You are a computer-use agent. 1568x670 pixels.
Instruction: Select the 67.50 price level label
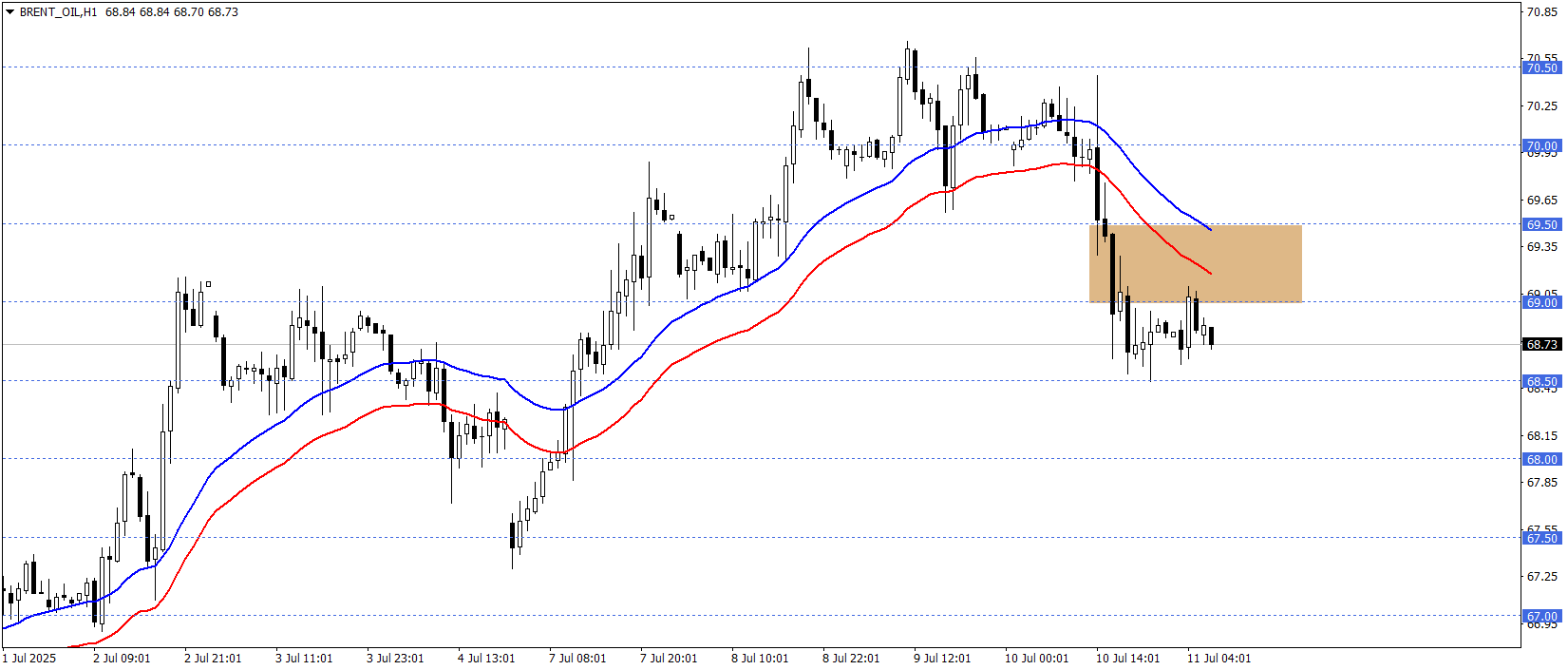pos(1541,538)
